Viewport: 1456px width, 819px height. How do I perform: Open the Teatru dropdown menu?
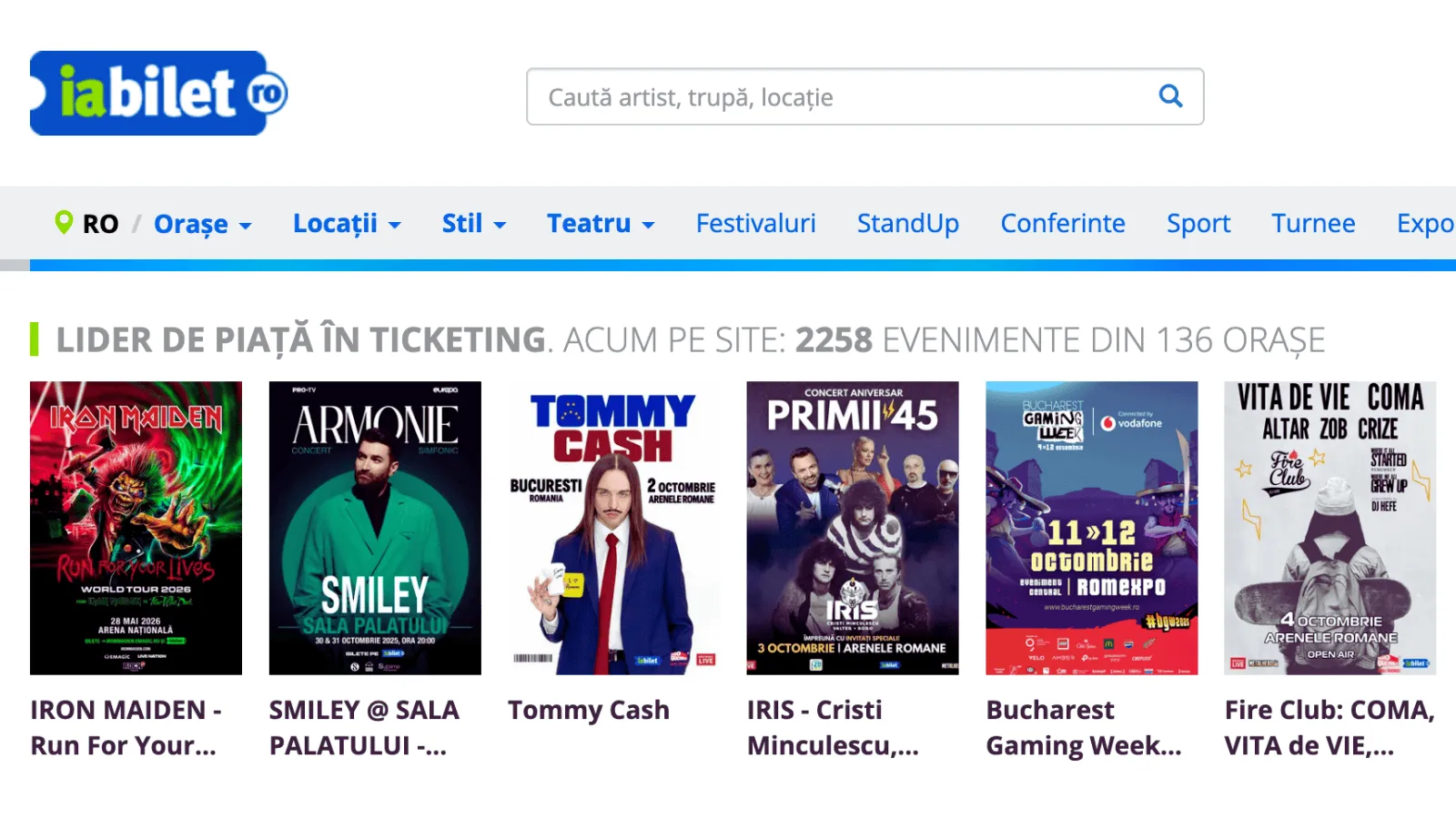coord(600,224)
